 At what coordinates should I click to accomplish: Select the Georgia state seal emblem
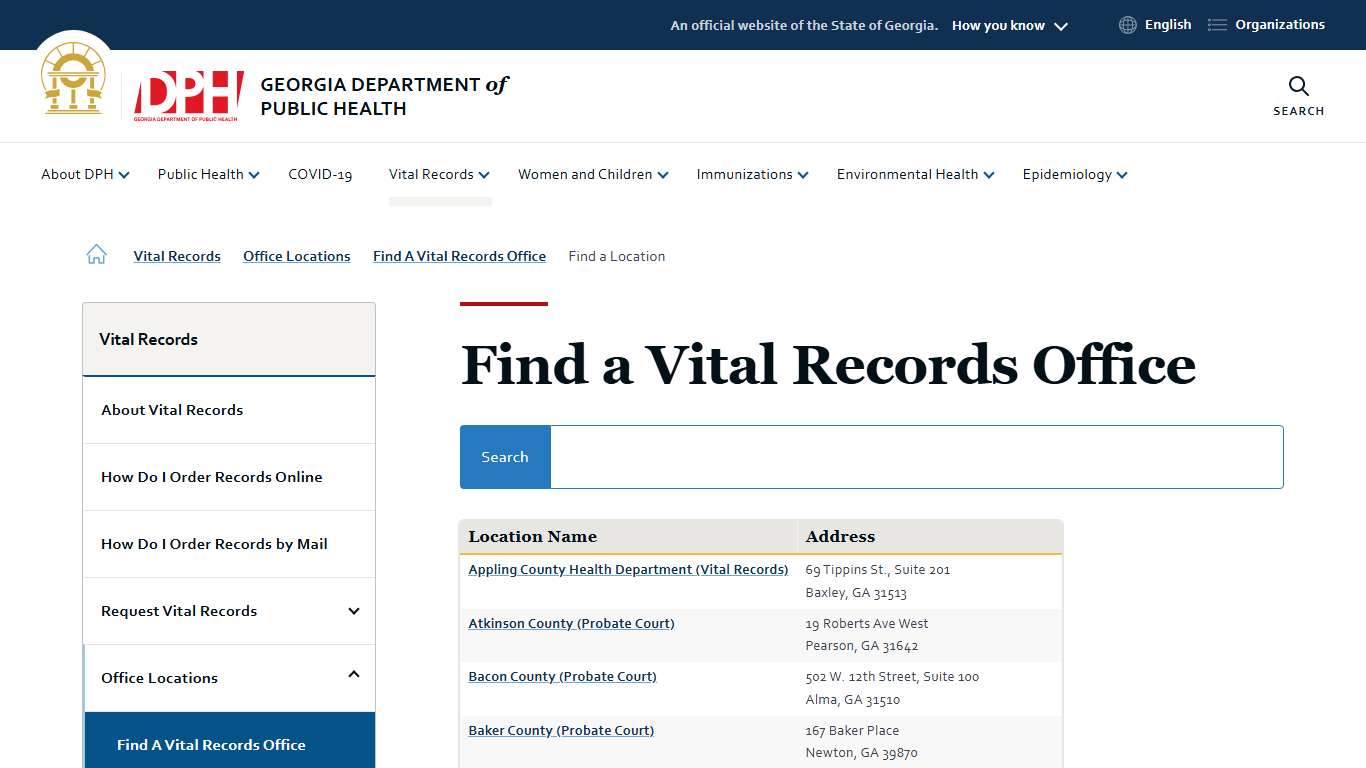pyautogui.click(x=72, y=76)
